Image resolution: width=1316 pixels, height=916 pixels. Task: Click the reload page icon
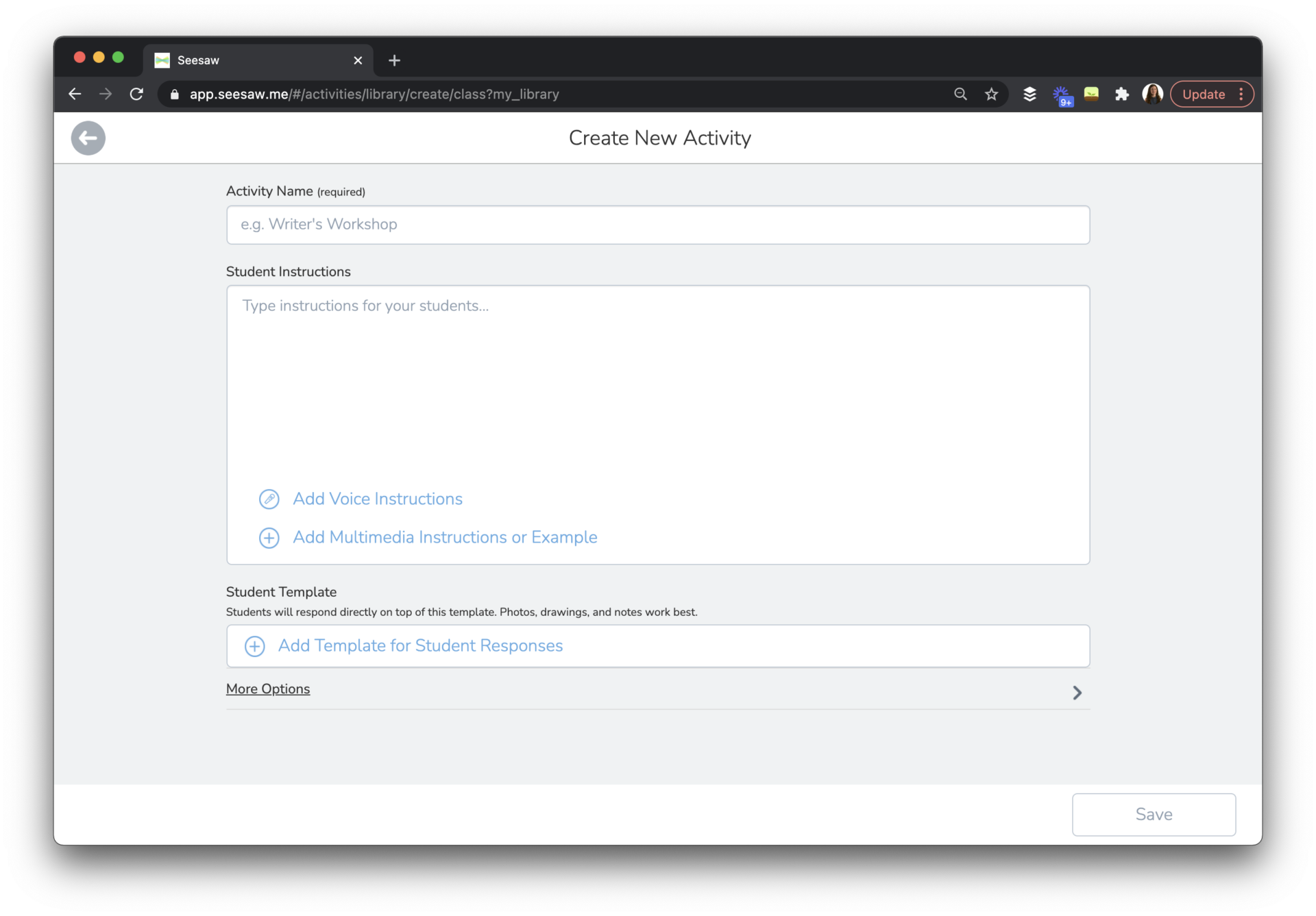click(x=136, y=94)
